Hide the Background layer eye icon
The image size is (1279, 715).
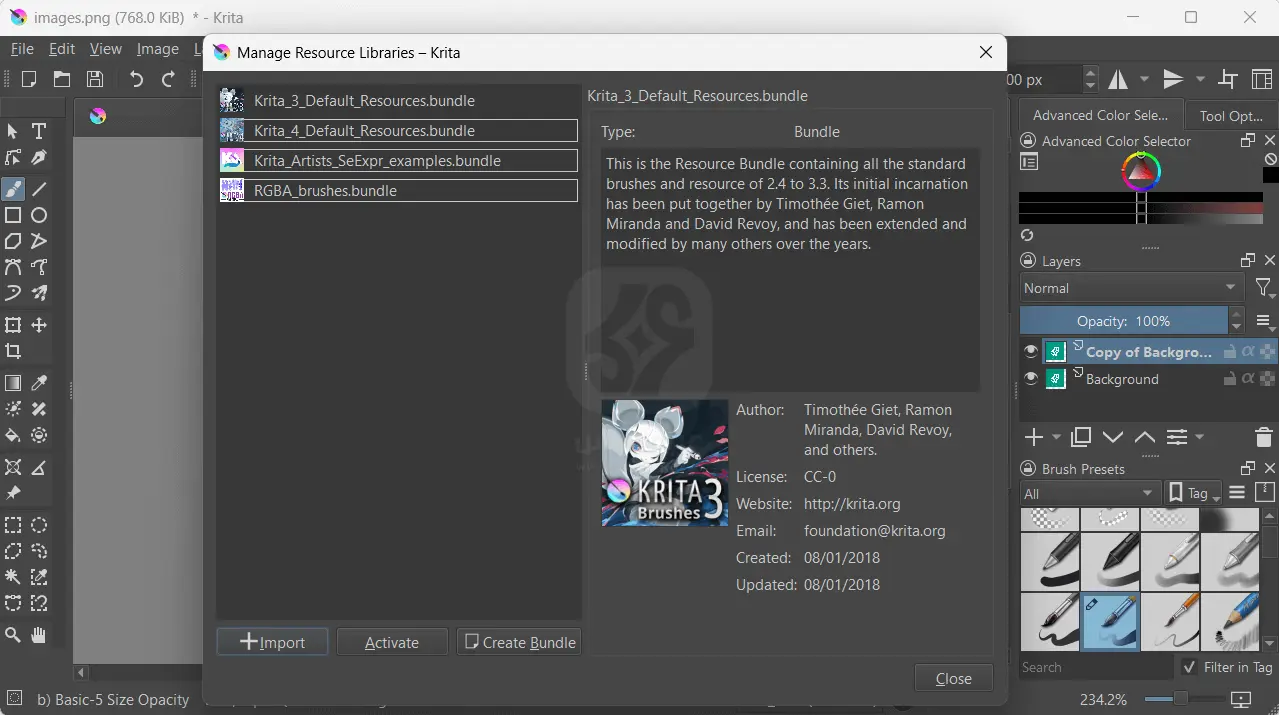click(1031, 379)
